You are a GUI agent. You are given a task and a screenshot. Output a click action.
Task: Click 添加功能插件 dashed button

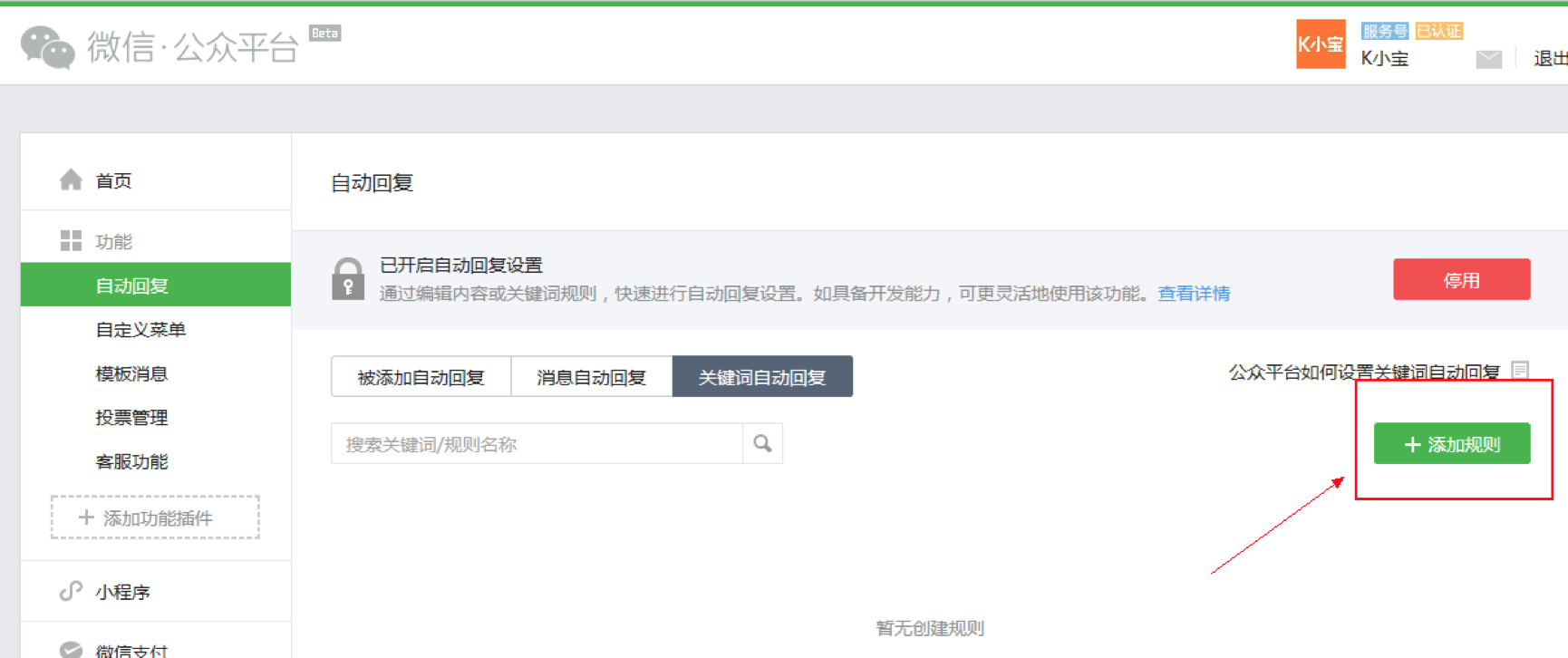[x=155, y=517]
